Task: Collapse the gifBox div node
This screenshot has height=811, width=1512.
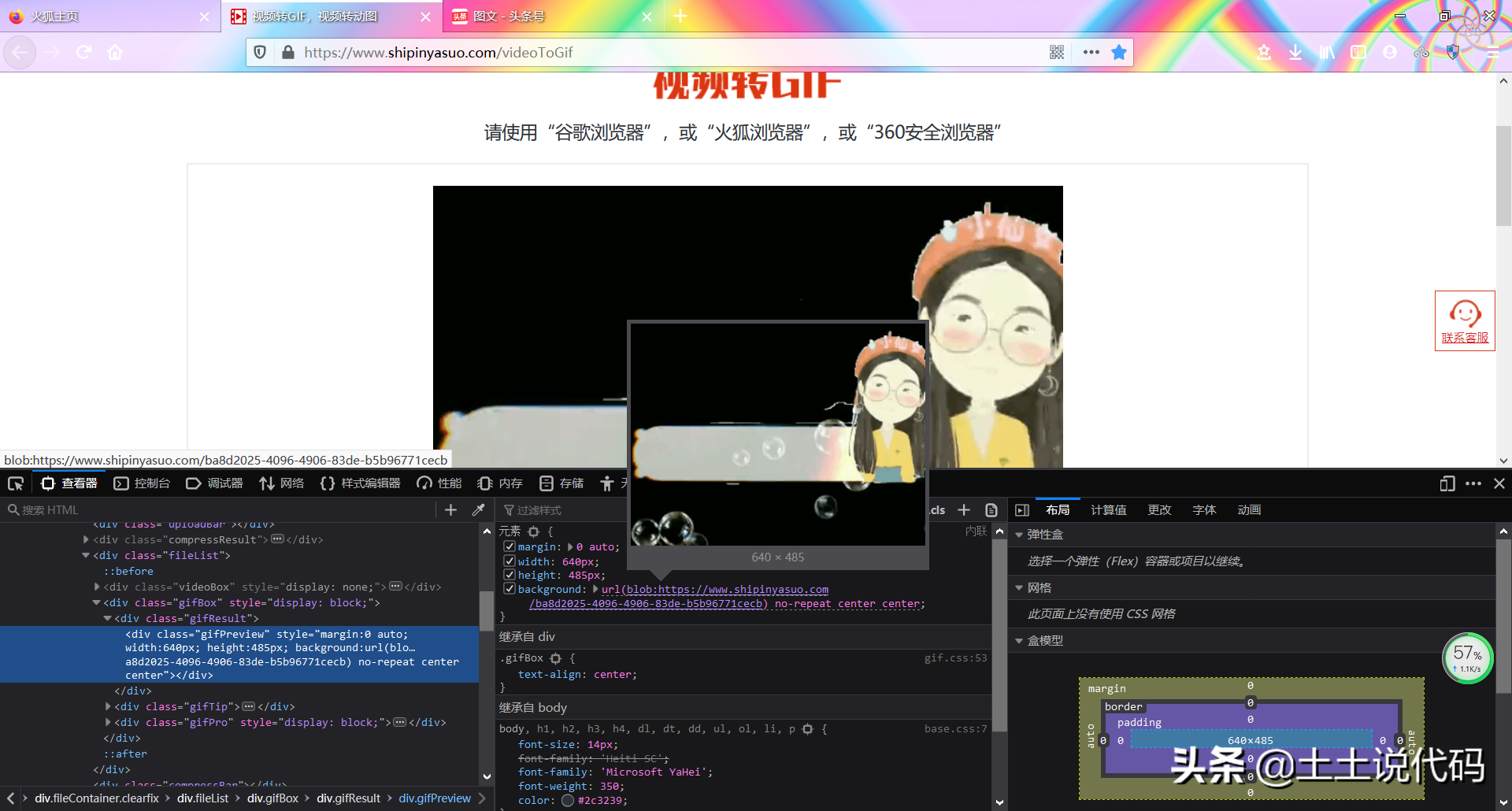Action: [96, 602]
